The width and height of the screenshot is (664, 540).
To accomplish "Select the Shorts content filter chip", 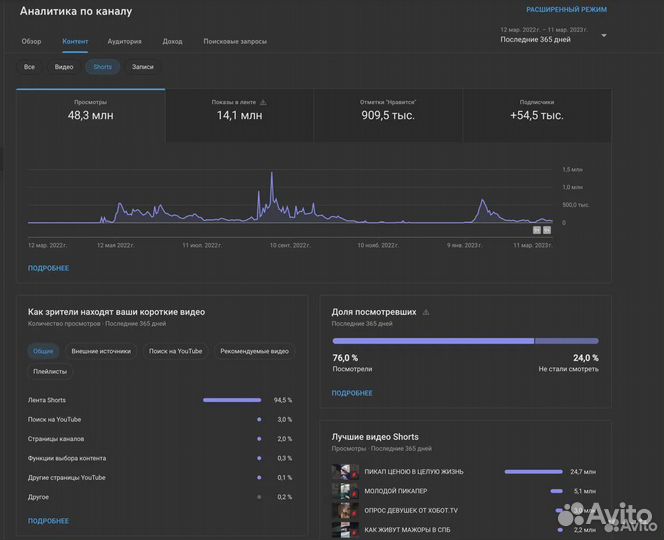I will (101, 67).
